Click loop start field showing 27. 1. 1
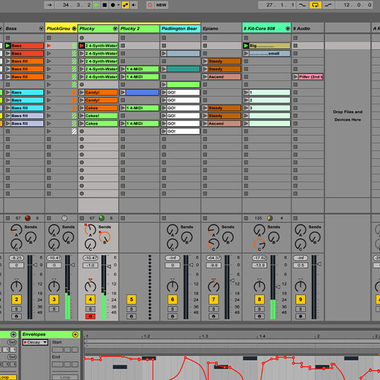This screenshot has height=380, width=380. pyautogui.click(x=277, y=5)
